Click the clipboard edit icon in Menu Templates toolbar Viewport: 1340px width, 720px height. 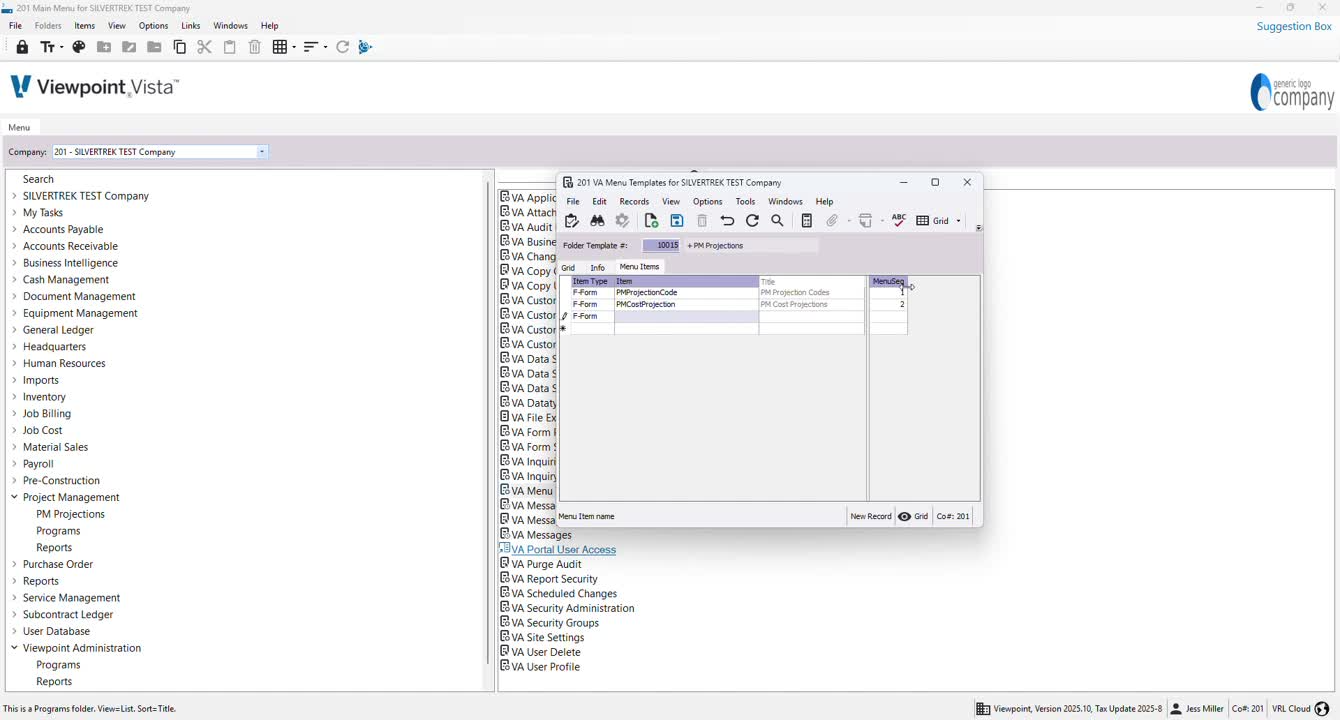tap(572, 221)
